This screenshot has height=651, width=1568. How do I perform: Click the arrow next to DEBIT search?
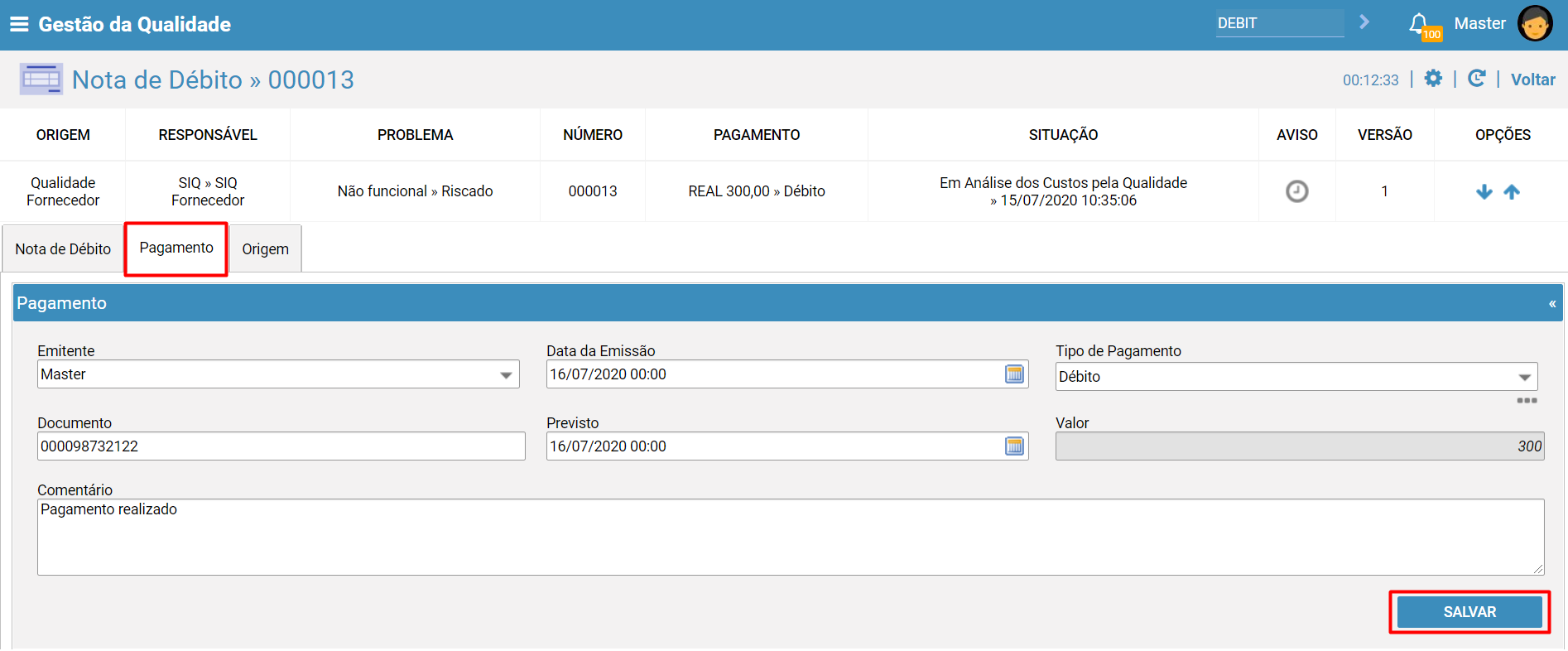tap(1364, 22)
